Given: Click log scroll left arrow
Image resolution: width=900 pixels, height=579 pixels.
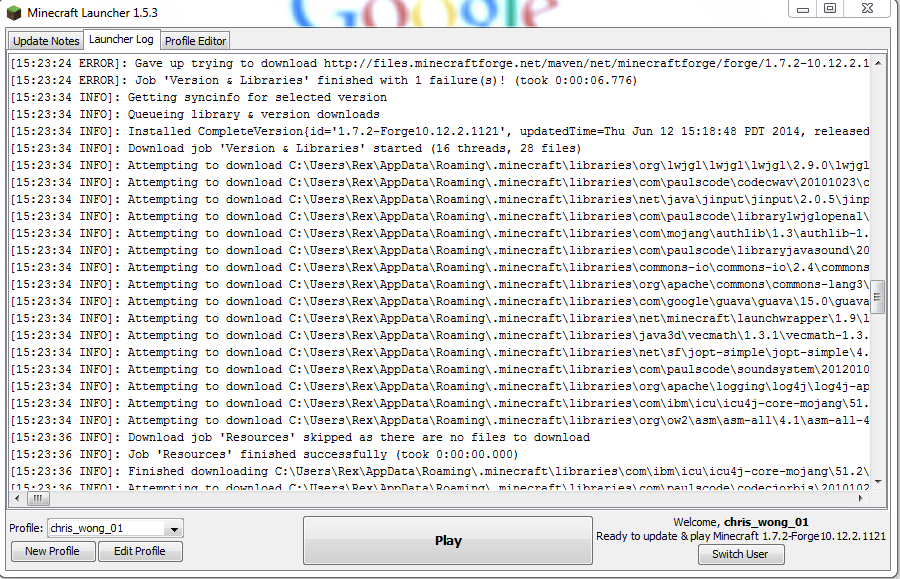Looking at the screenshot, I should (17, 499).
